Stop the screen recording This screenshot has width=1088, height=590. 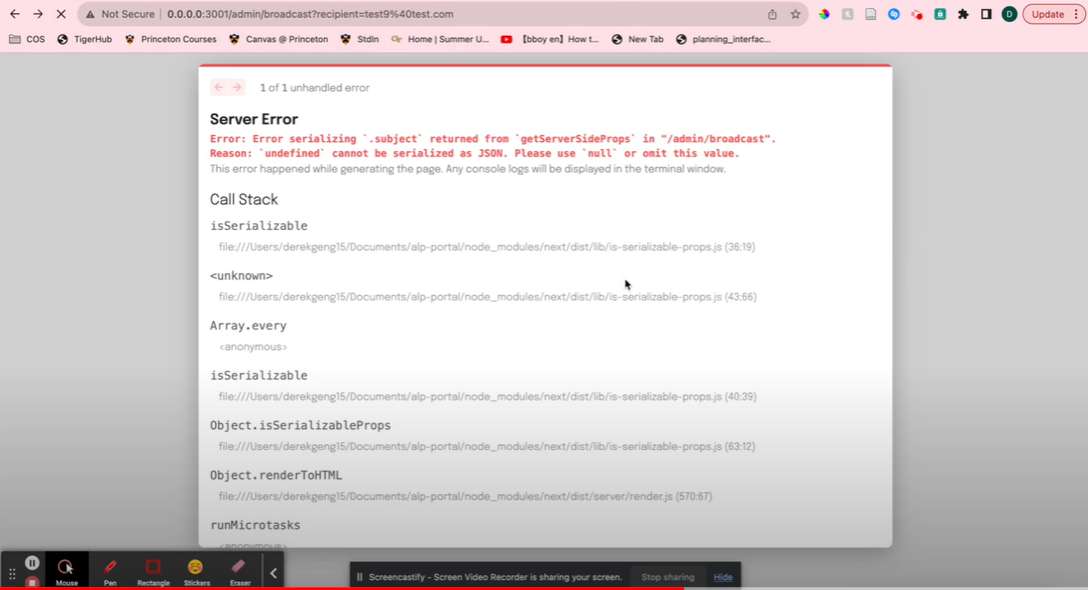(30, 581)
